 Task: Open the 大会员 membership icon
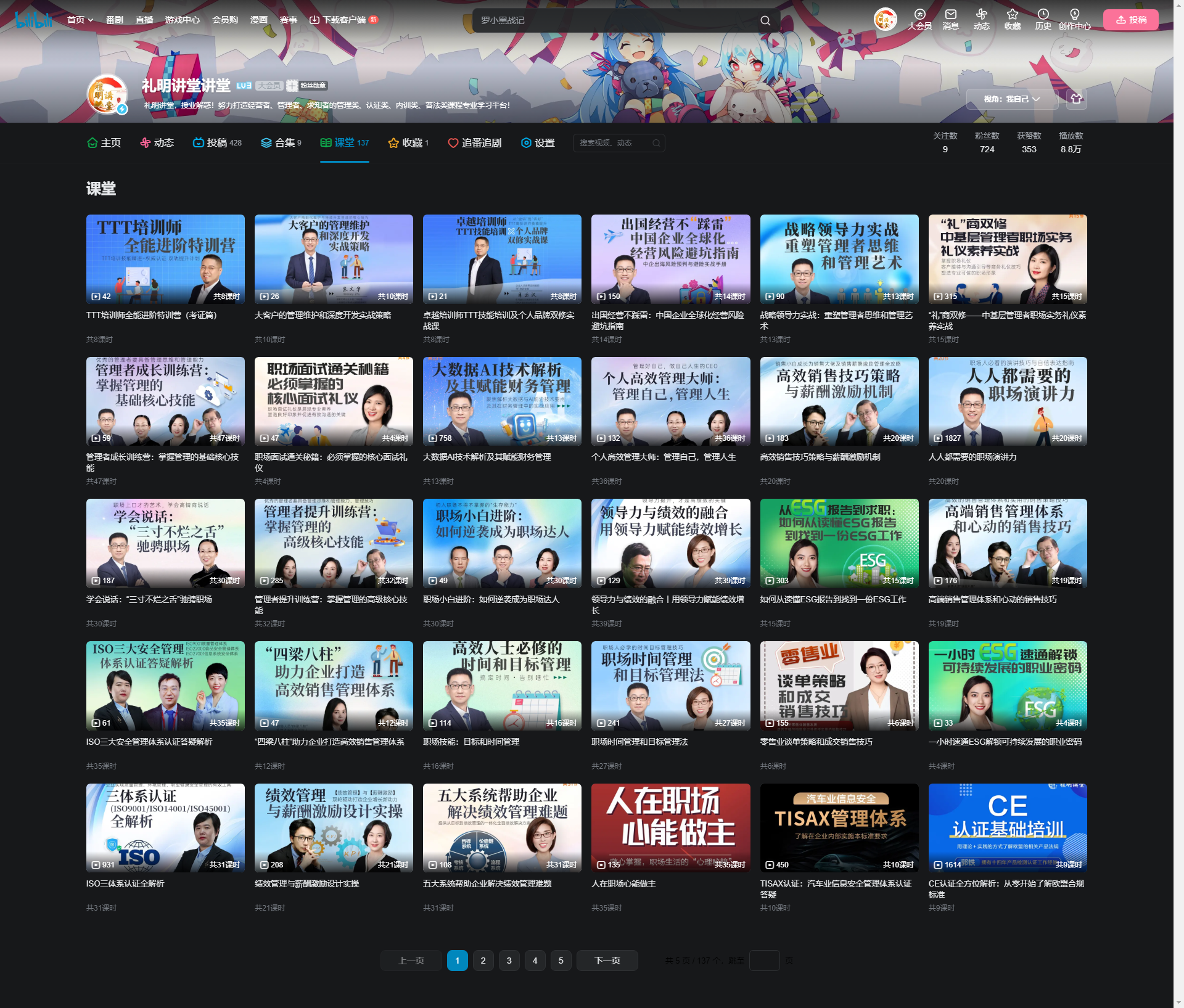click(x=919, y=15)
